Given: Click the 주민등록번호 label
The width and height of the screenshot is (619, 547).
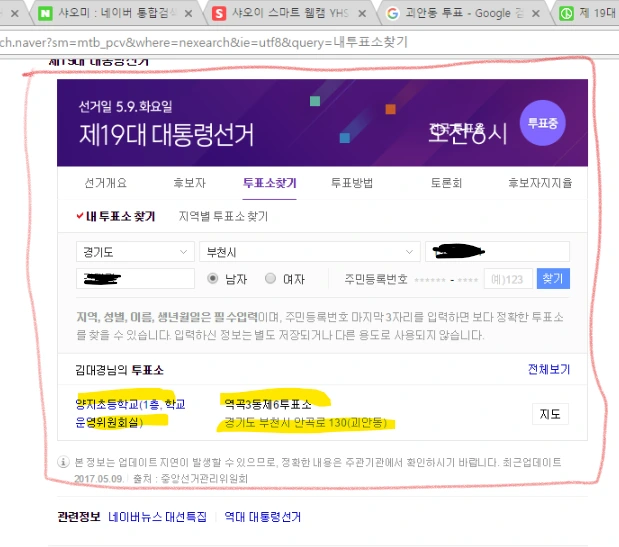Looking at the screenshot, I should (376, 279).
